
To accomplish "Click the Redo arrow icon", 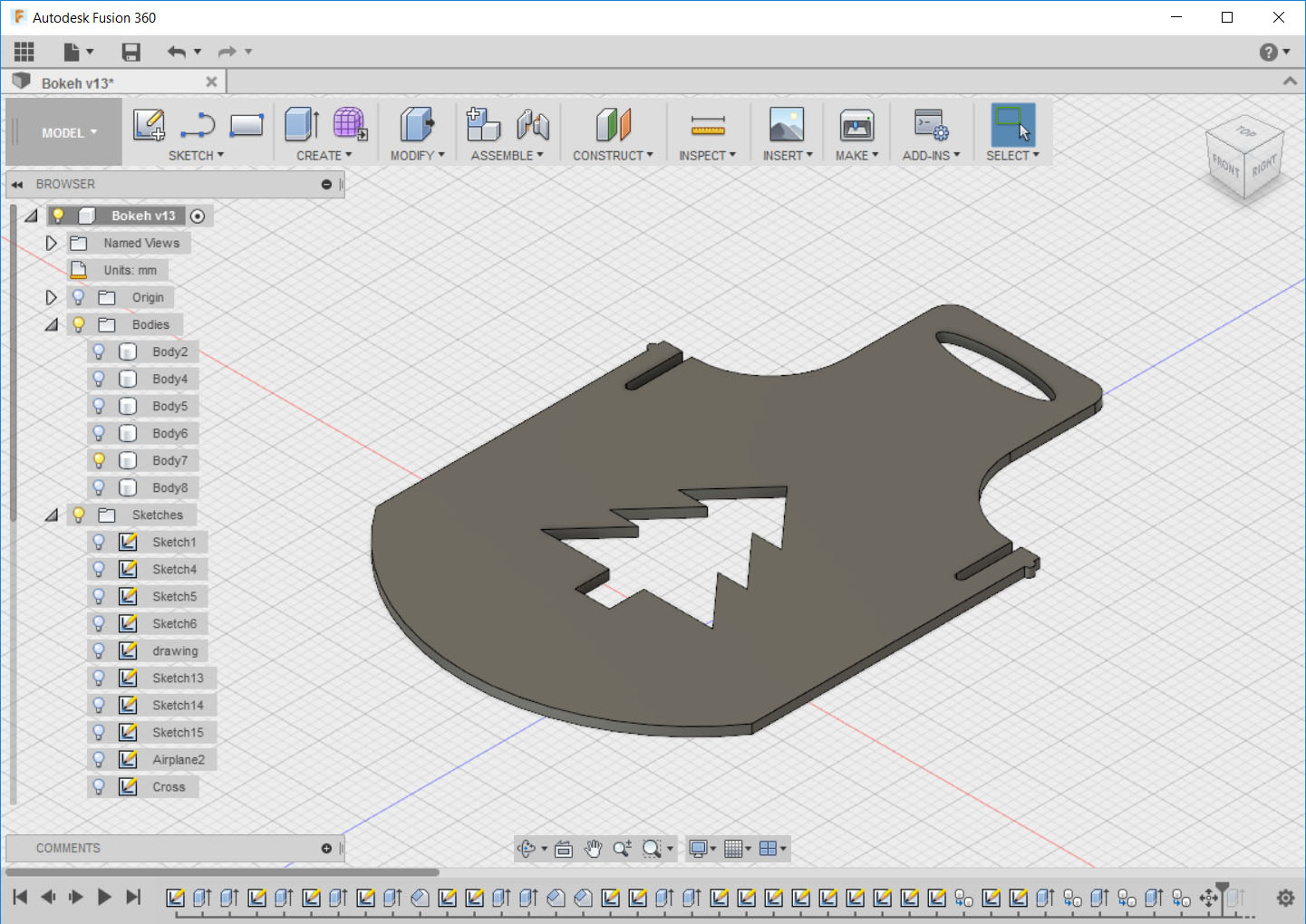I will (227, 52).
